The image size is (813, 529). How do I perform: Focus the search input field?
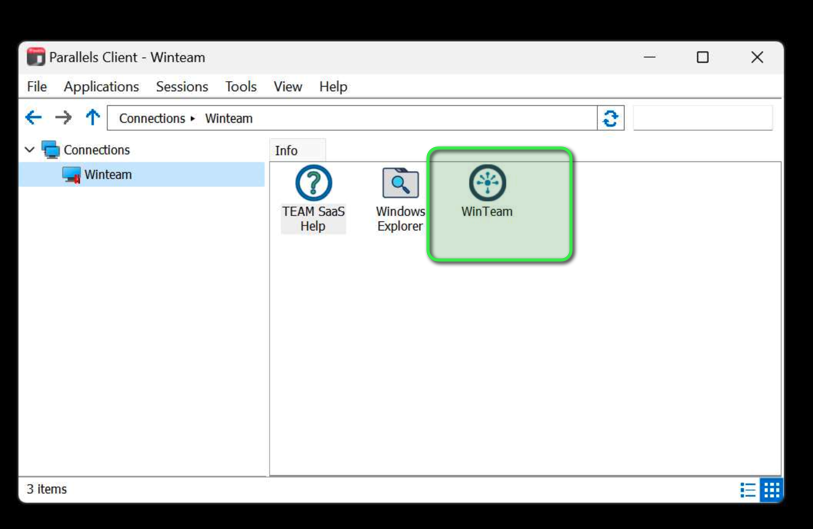703,118
